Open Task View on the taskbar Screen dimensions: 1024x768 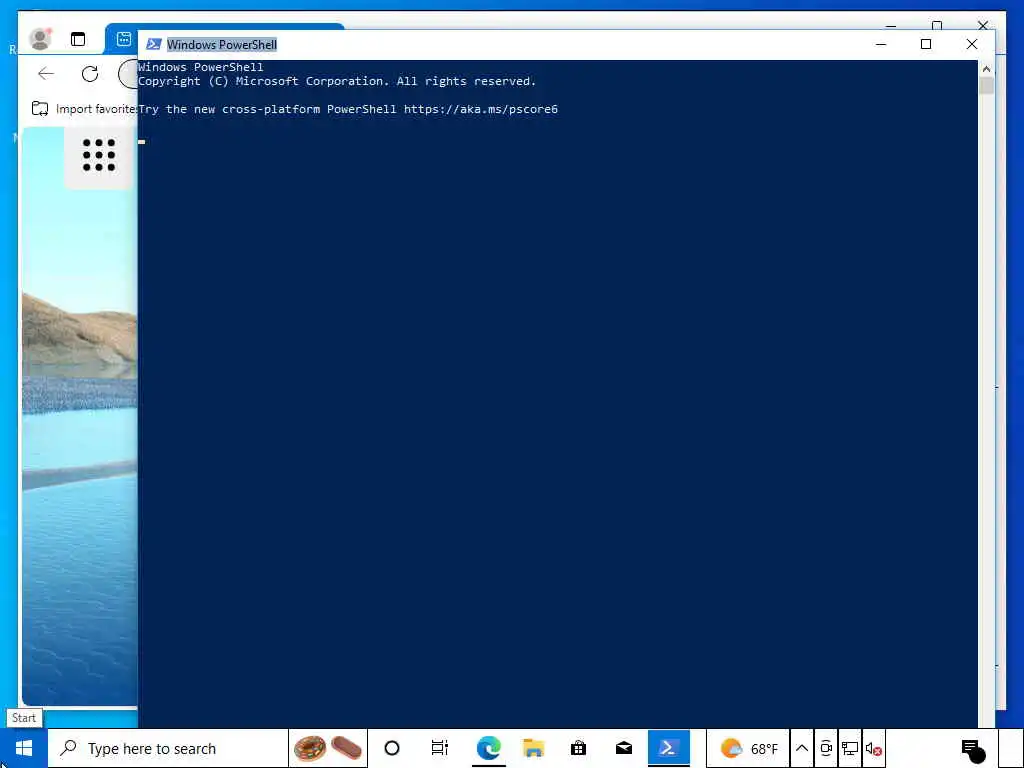pyautogui.click(x=440, y=748)
